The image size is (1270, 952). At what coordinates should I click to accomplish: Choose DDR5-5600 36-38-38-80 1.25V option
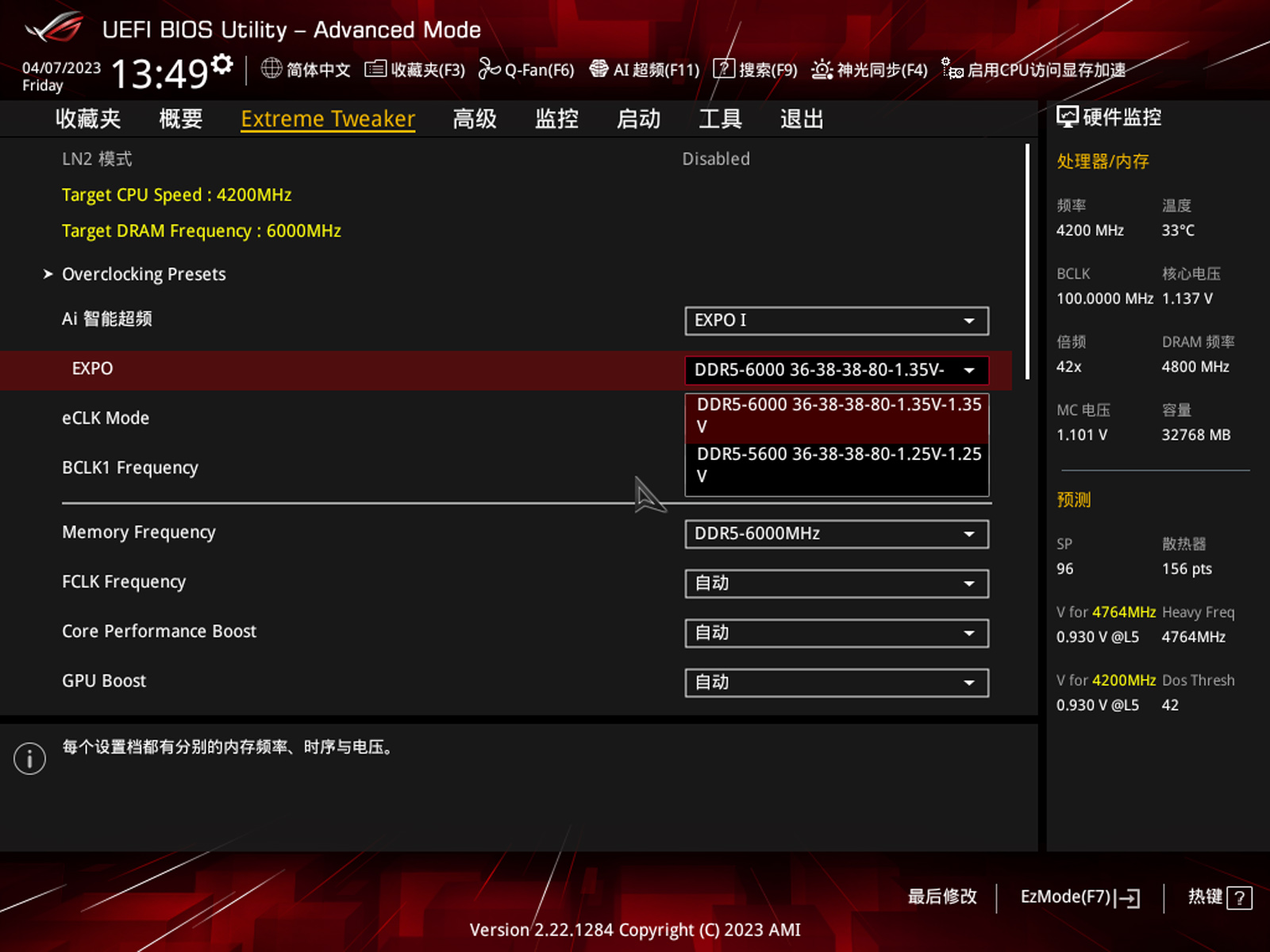click(x=837, y=466)
